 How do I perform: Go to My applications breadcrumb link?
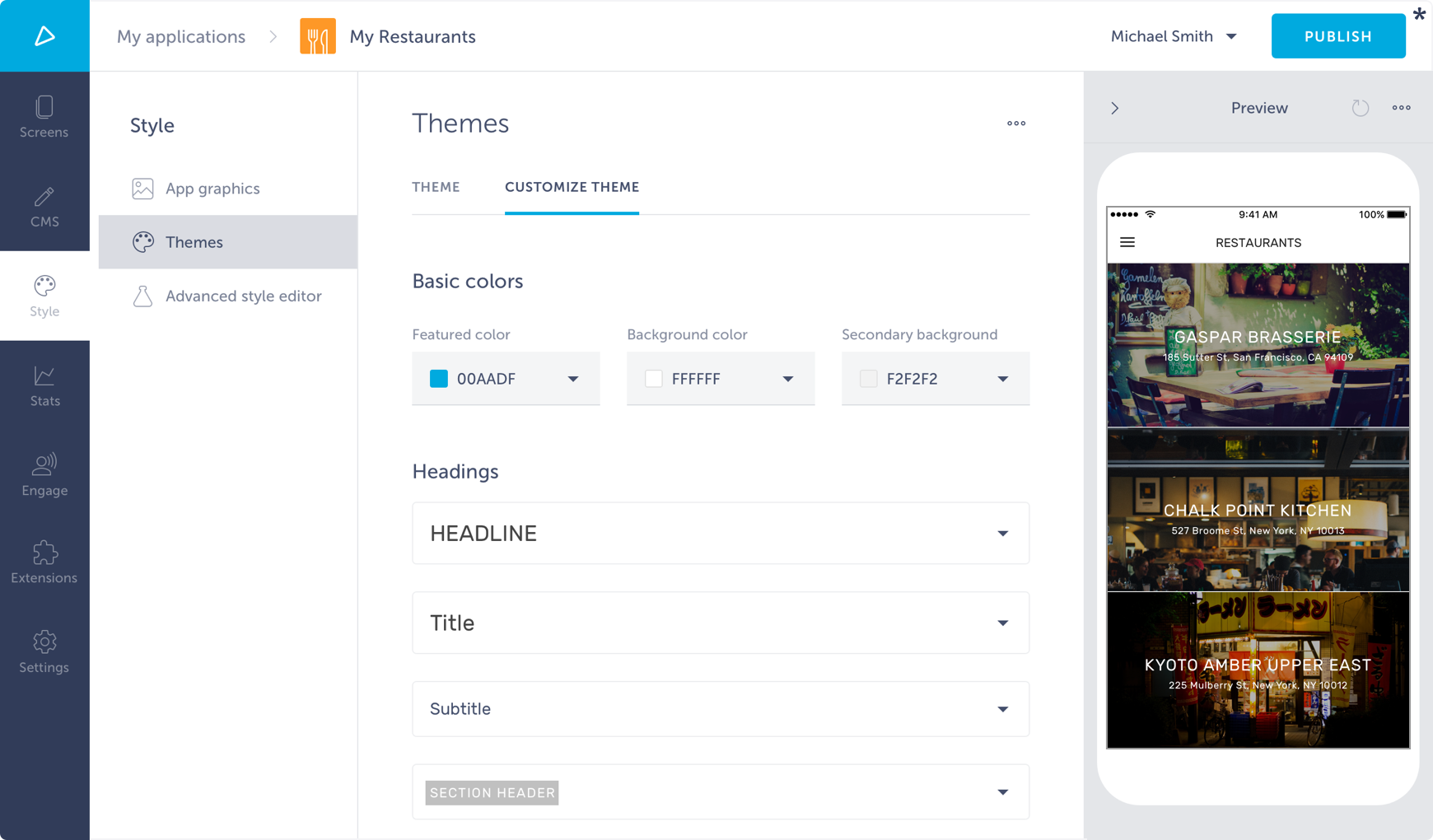(181, 36)
